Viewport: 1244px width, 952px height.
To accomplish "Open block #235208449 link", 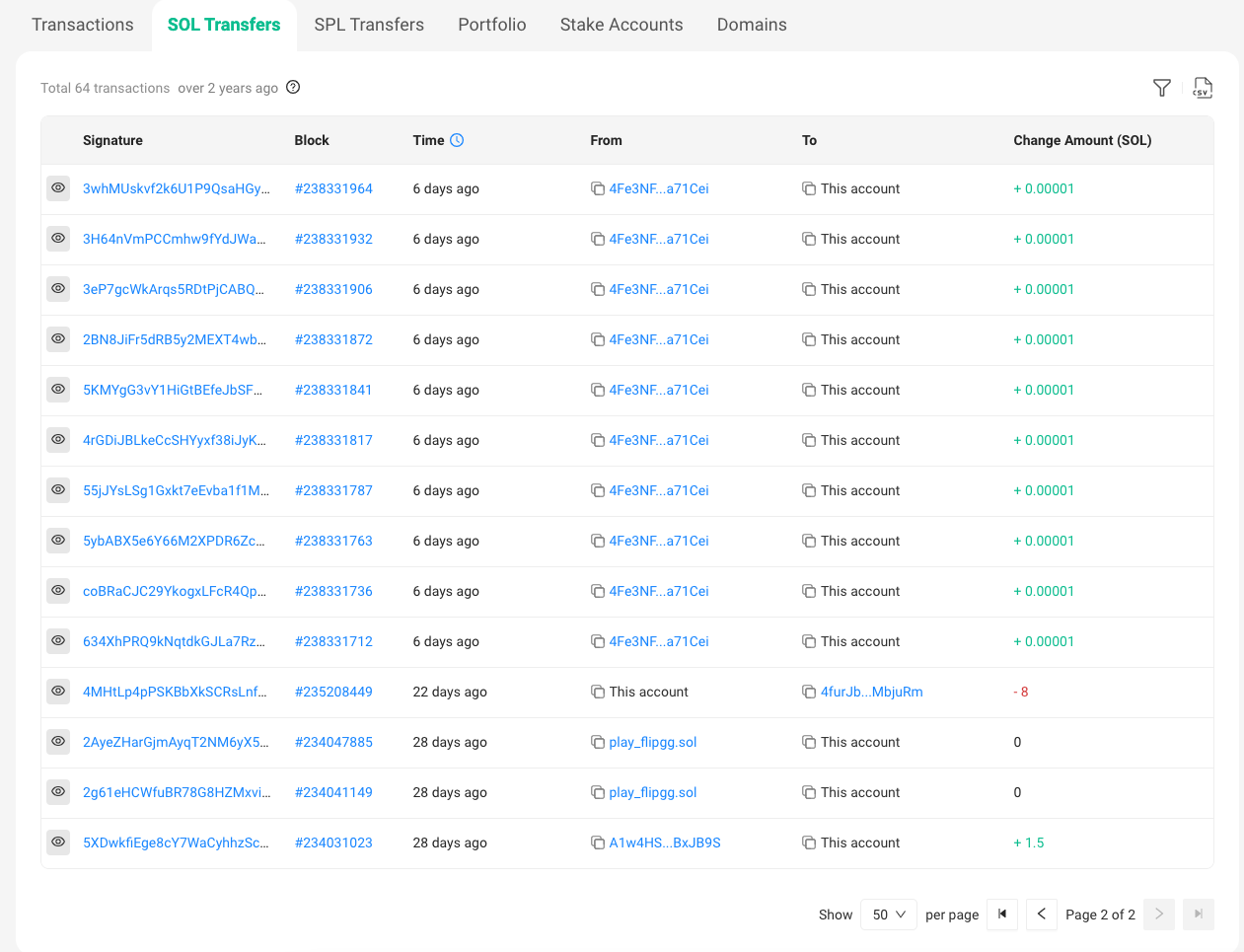I will 333,692.
